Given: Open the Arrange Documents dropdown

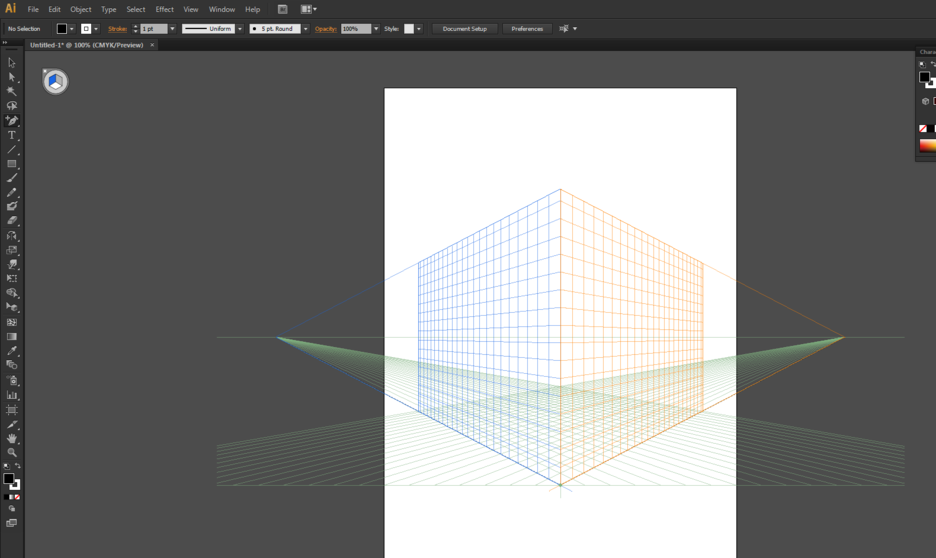Looking at the screenshot, I should point(309,9).
